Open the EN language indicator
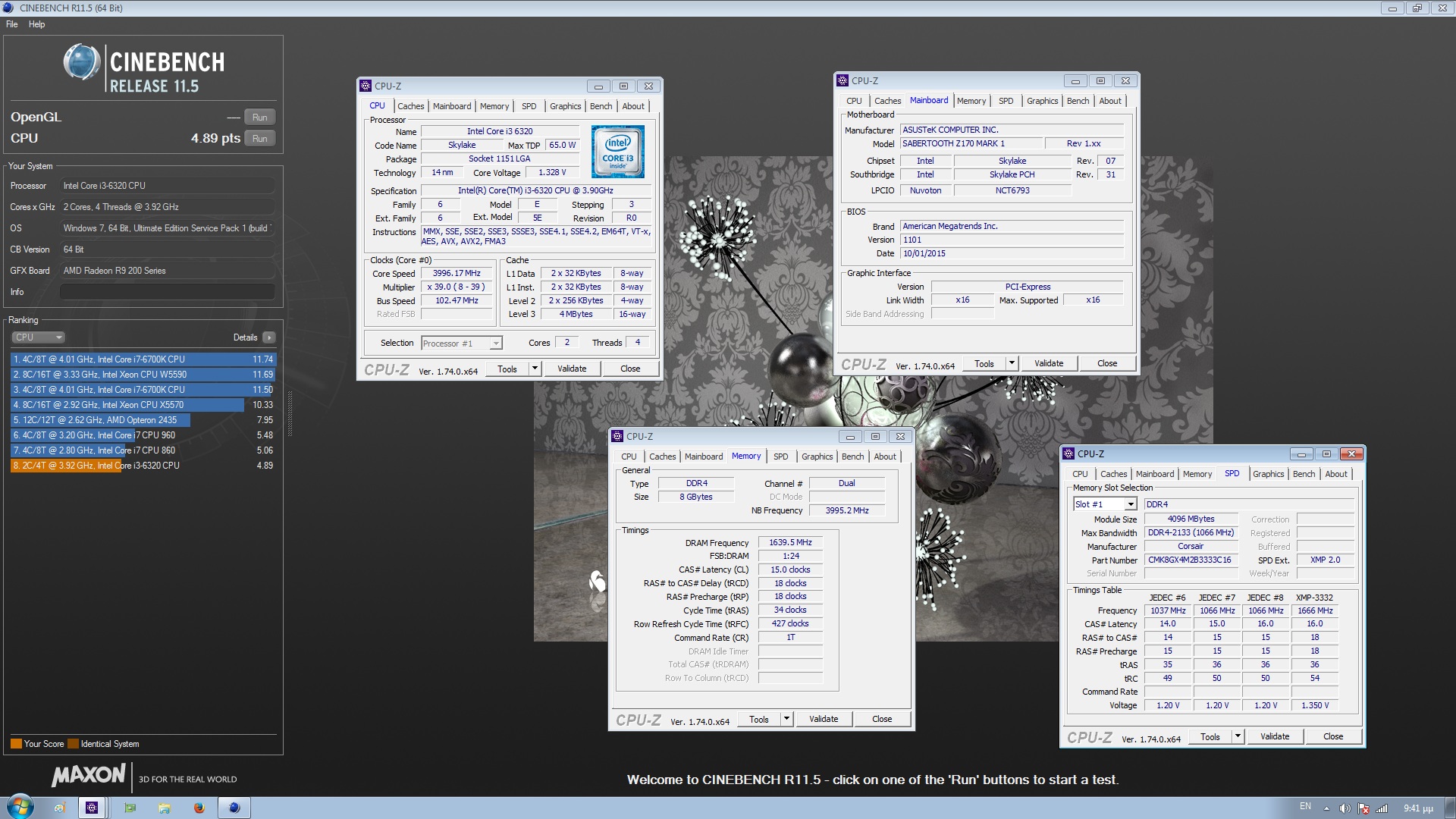The height and width of the screenshot is (819, 1456). (x=1305, y=807)
